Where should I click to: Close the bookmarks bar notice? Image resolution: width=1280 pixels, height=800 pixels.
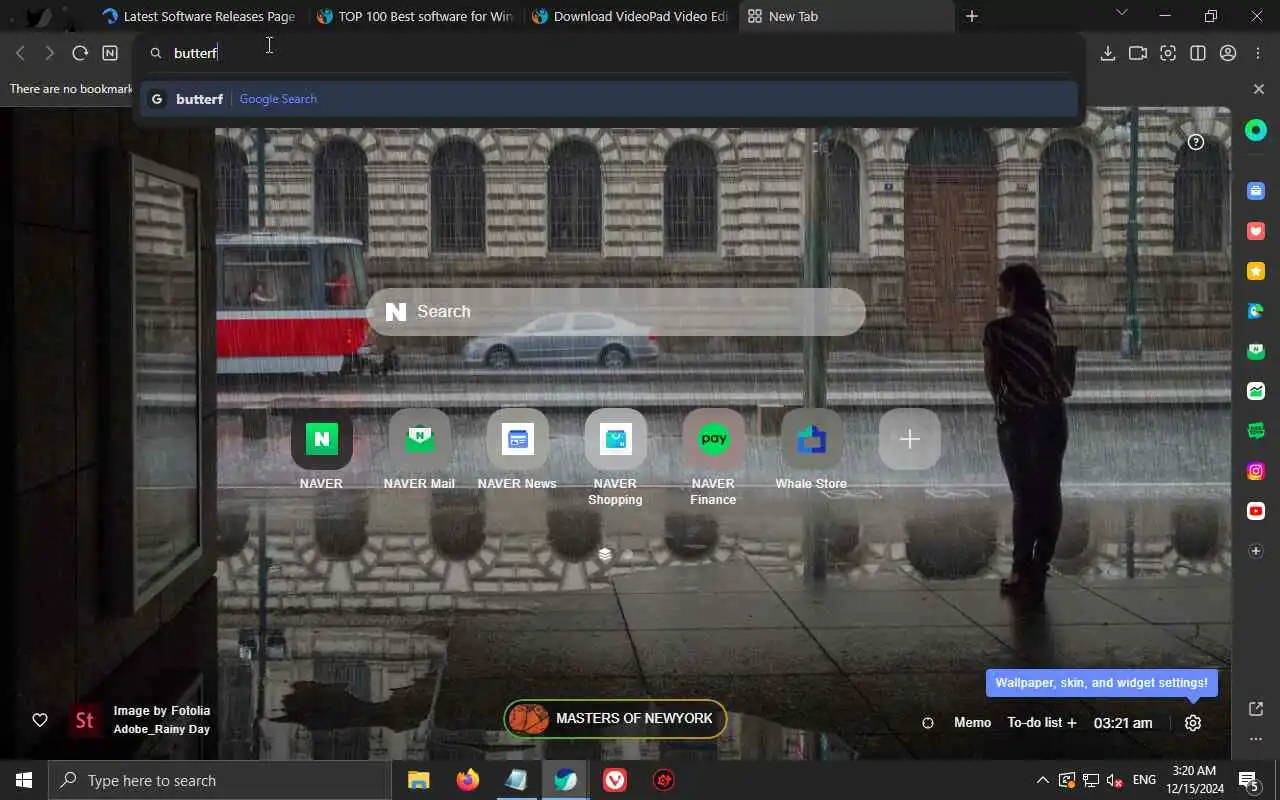(x=1258, y=89)
